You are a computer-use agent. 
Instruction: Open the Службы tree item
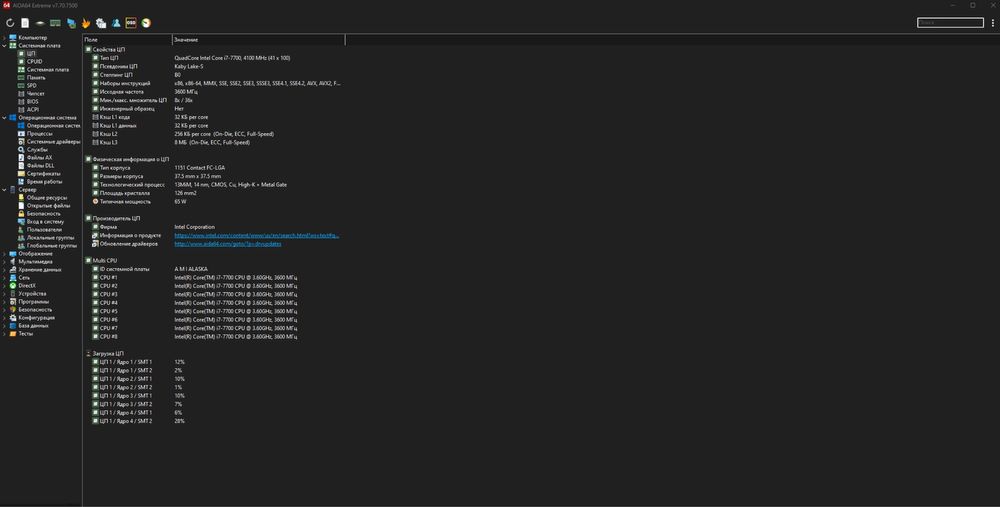point(37,150)
